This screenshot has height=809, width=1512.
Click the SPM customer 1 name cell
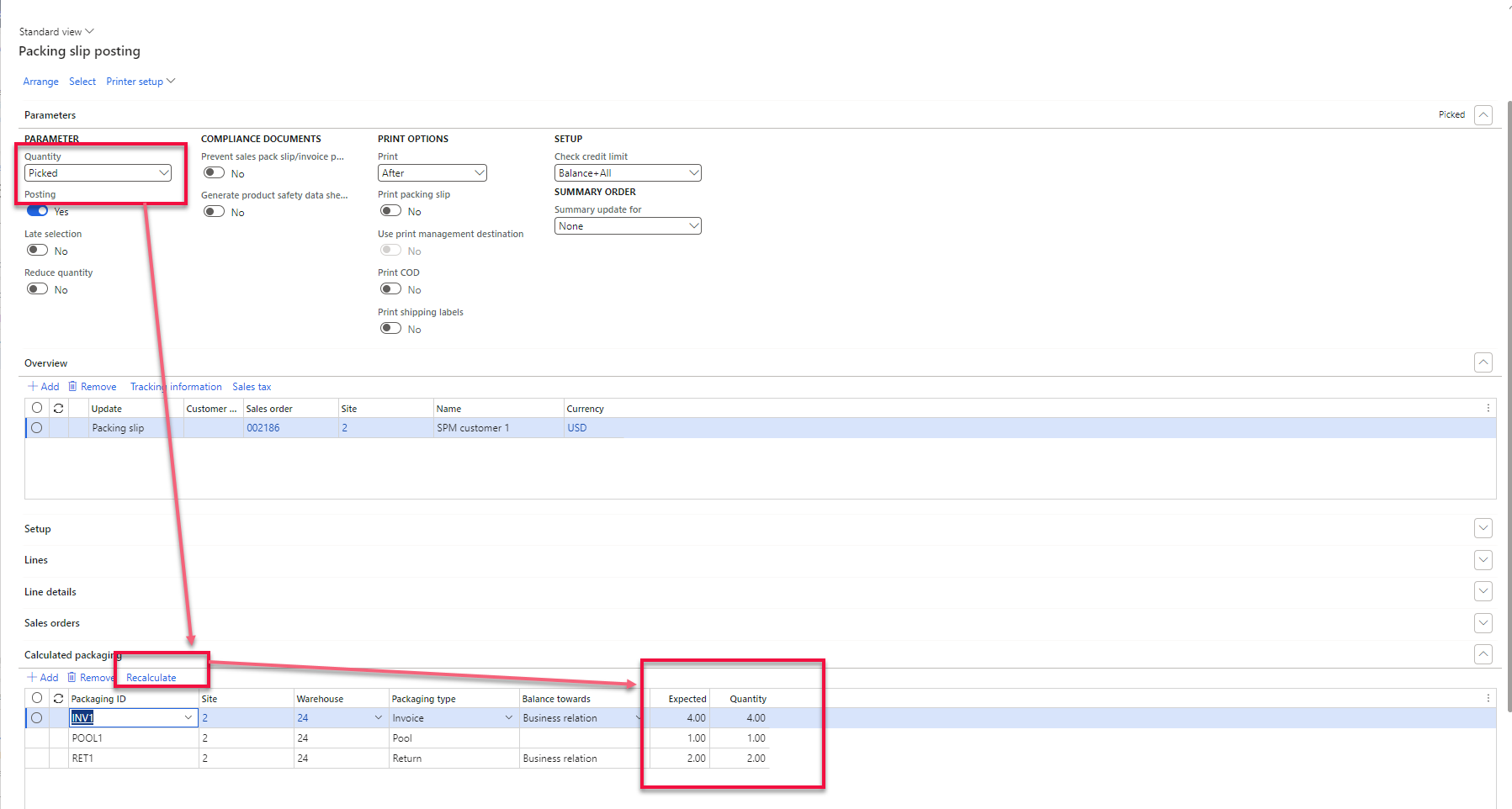(x=499, y=428)
